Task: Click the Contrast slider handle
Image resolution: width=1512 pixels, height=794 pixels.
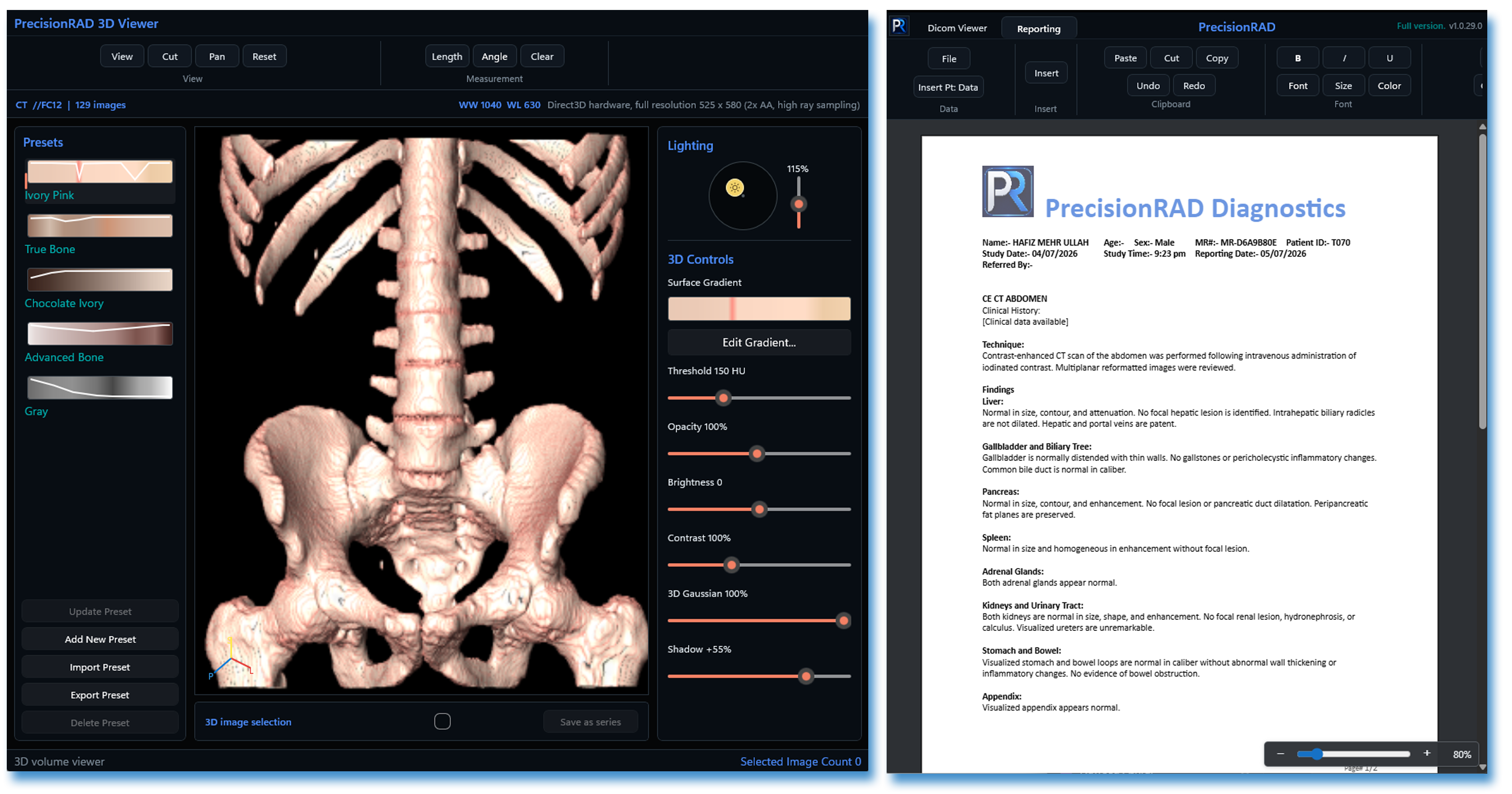Action: click(x=731, y=565)
